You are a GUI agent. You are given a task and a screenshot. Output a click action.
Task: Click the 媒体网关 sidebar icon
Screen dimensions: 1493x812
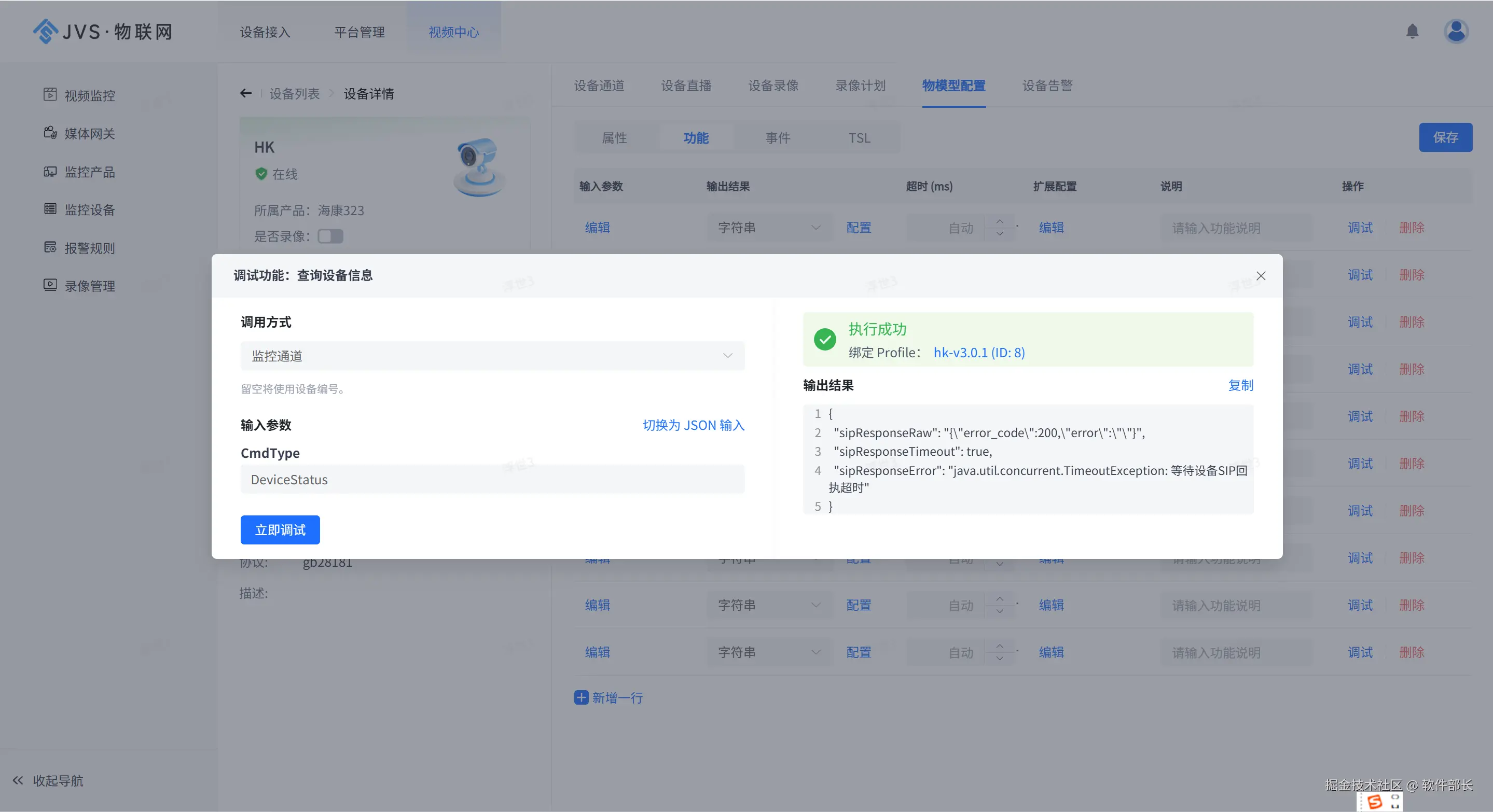(50, 133)
